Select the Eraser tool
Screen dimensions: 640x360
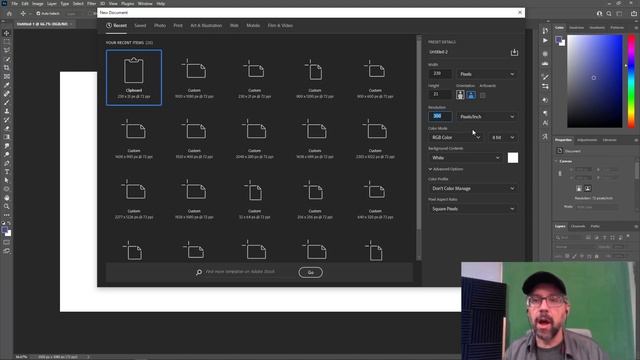pyautogui.click(x=7, y=128)
